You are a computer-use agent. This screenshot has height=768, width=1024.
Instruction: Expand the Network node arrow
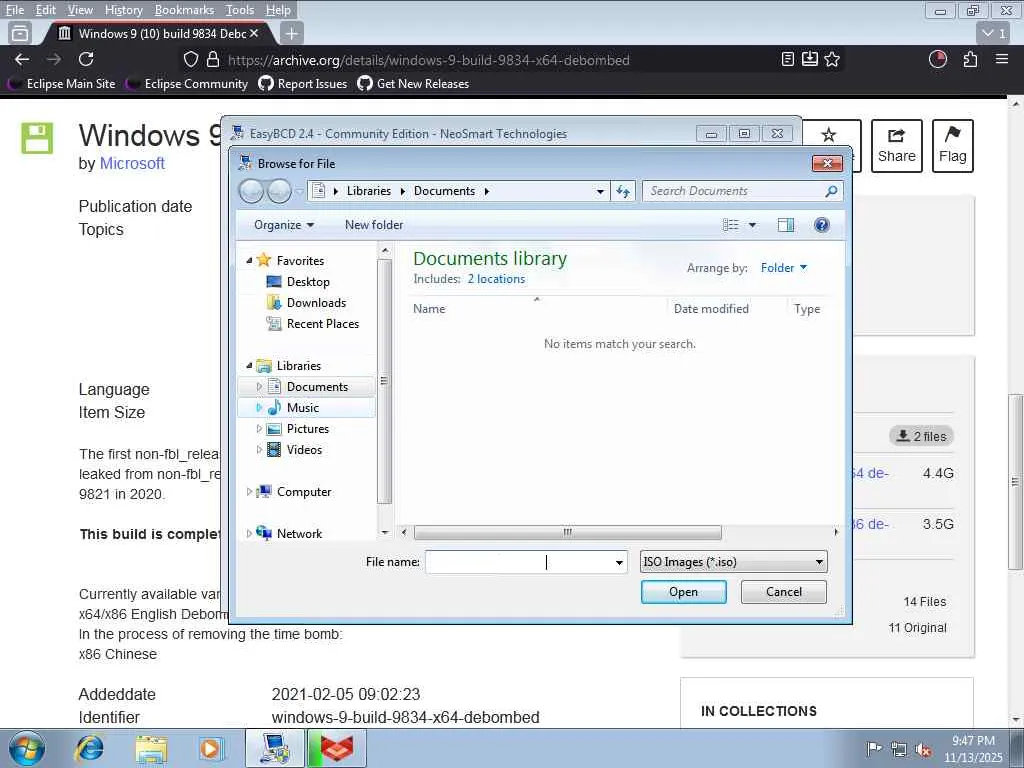click(x=249, y=534)
